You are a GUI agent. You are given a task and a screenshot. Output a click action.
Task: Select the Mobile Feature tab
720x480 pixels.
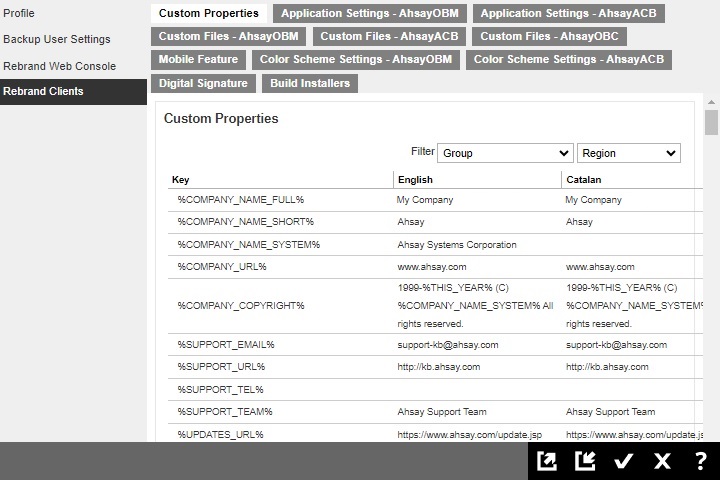[198, 60]
